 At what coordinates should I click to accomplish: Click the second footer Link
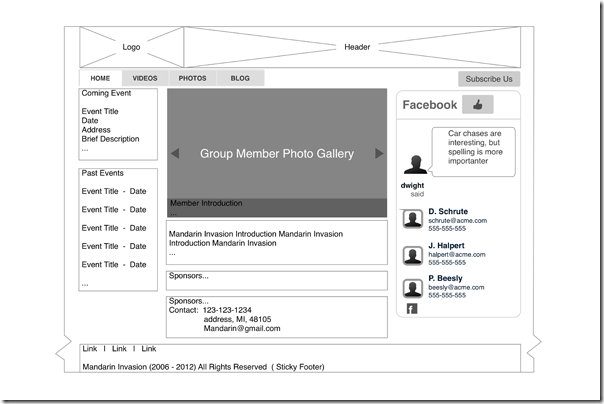point(119,349)
